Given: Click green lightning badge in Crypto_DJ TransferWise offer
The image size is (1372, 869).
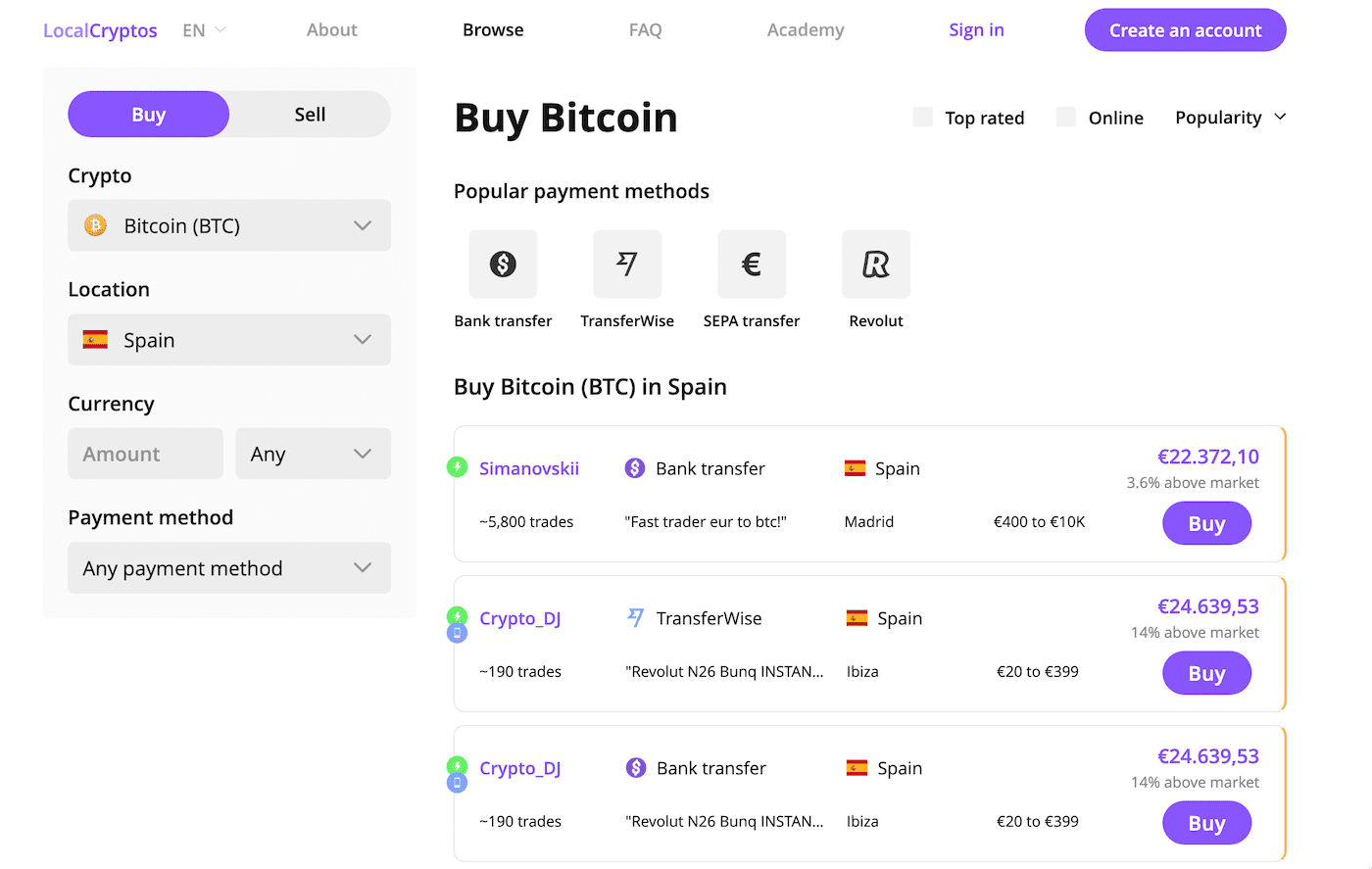Looking at the screenshot, I should point(457,616).
